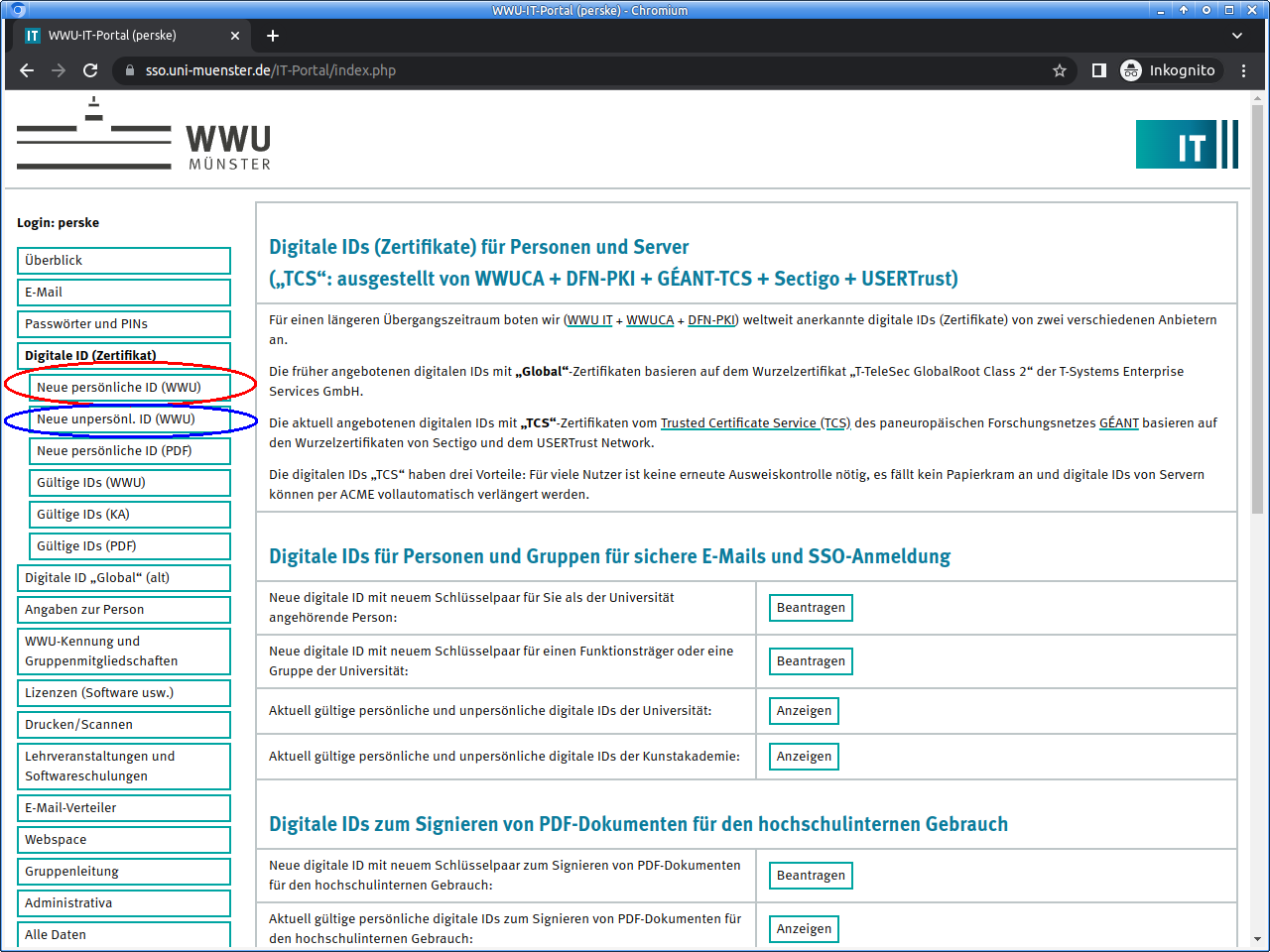Viewport: 1270px width, 952px height.
Task: Click the WWU Münster logo
Action: (144, 136)
